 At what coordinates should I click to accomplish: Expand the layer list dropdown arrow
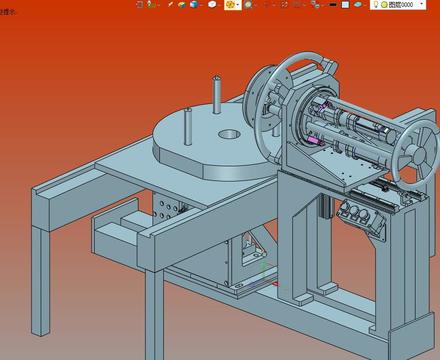click(x=422, y=4)
